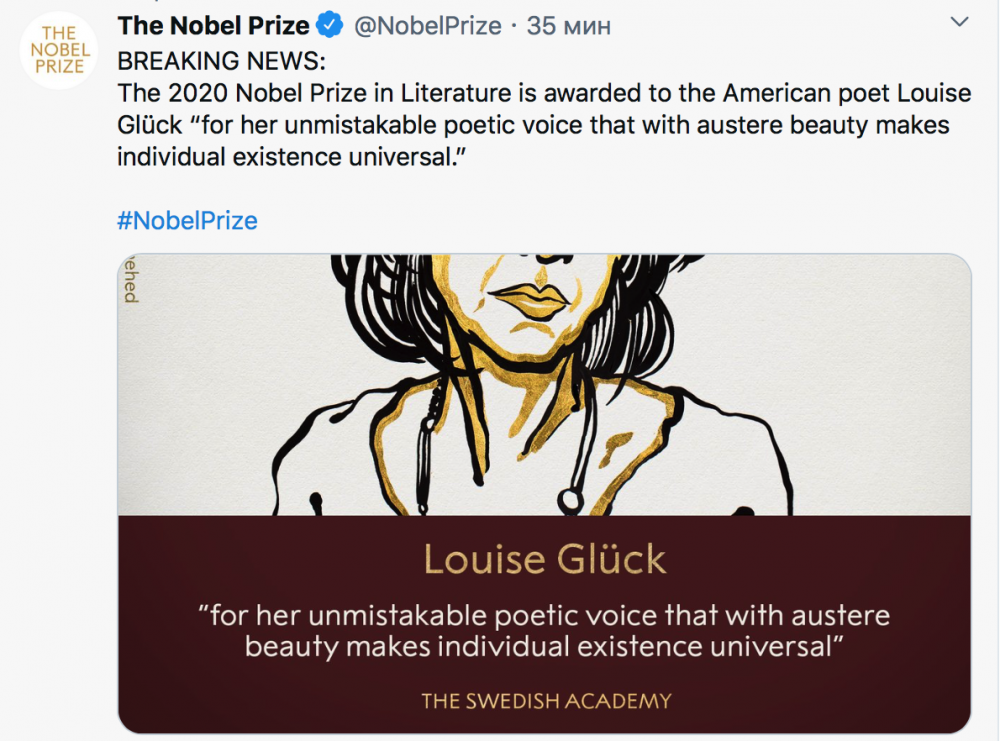
Task: Click the golden lips in the portrait
Action: [x=536, y=298]
